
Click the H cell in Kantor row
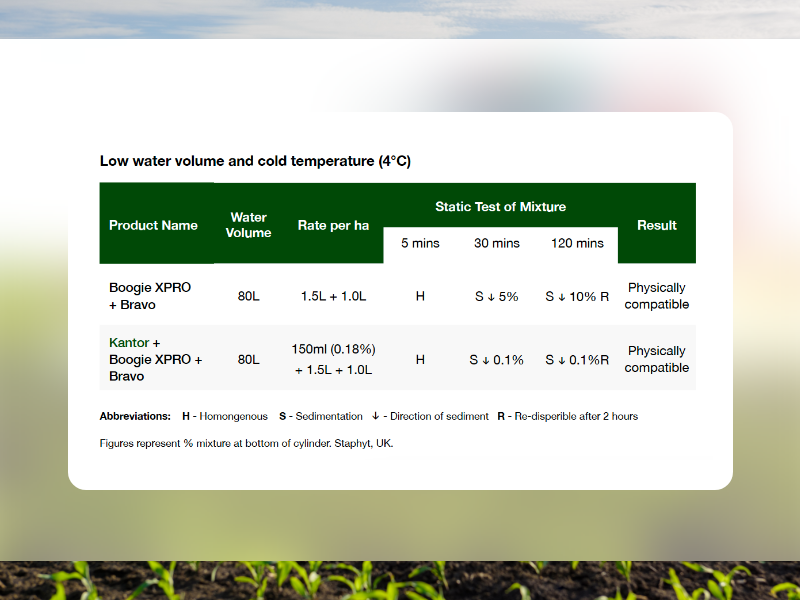[x=420, y=360]
